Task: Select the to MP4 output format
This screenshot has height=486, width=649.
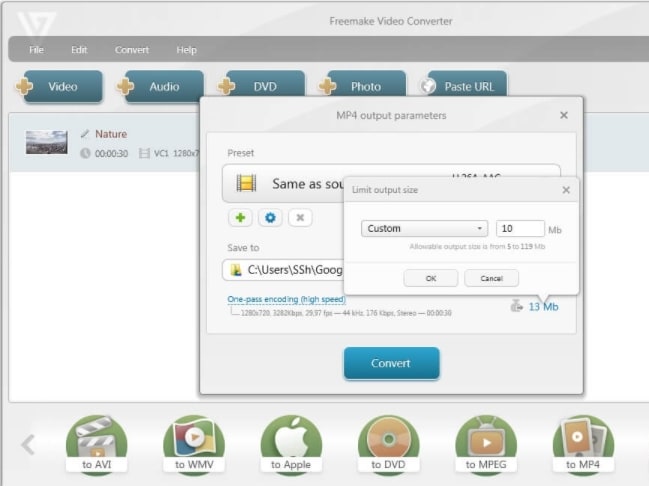Action: coord(583,445)
